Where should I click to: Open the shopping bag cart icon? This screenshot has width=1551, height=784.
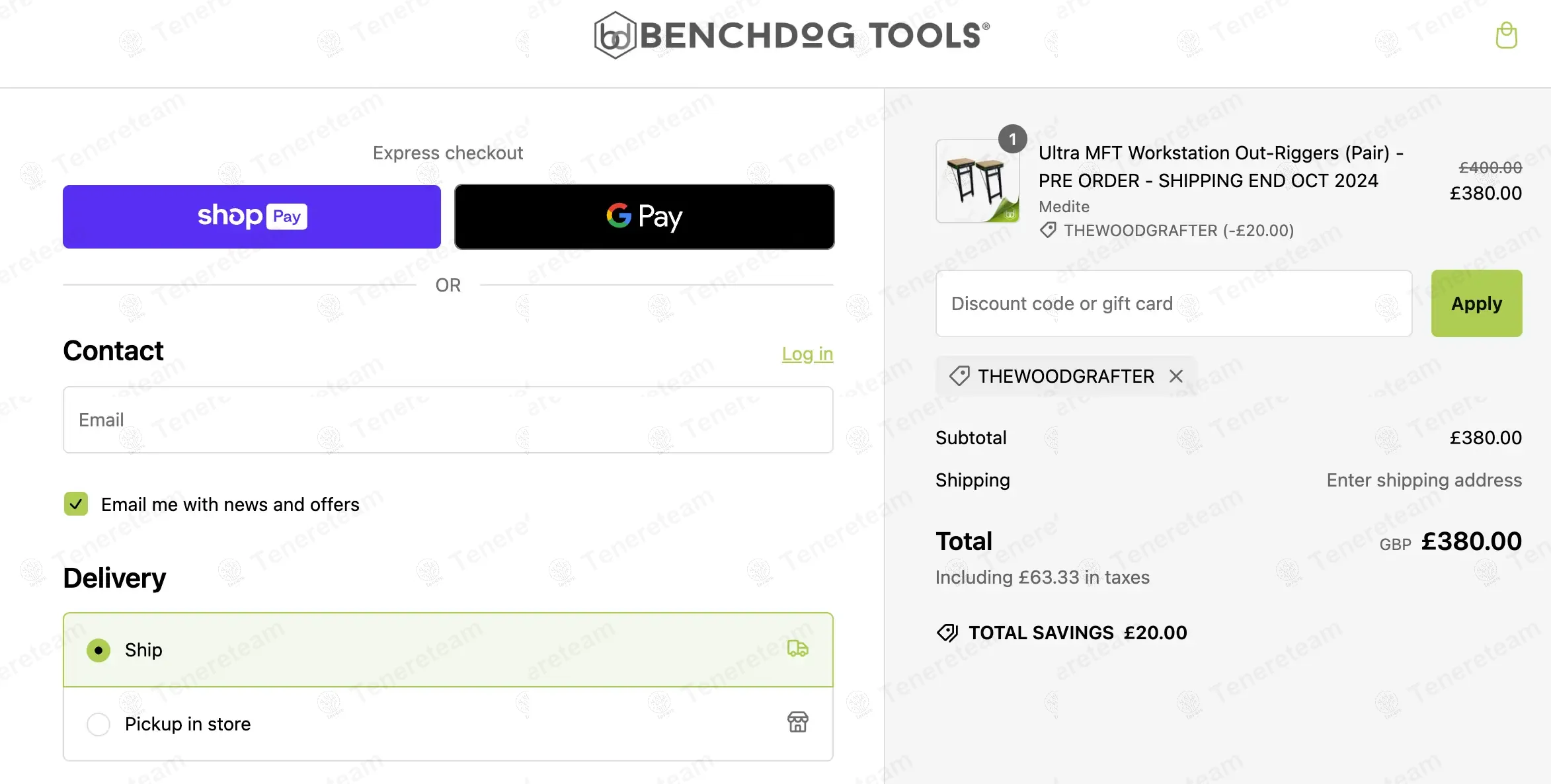click(1506, 36)
